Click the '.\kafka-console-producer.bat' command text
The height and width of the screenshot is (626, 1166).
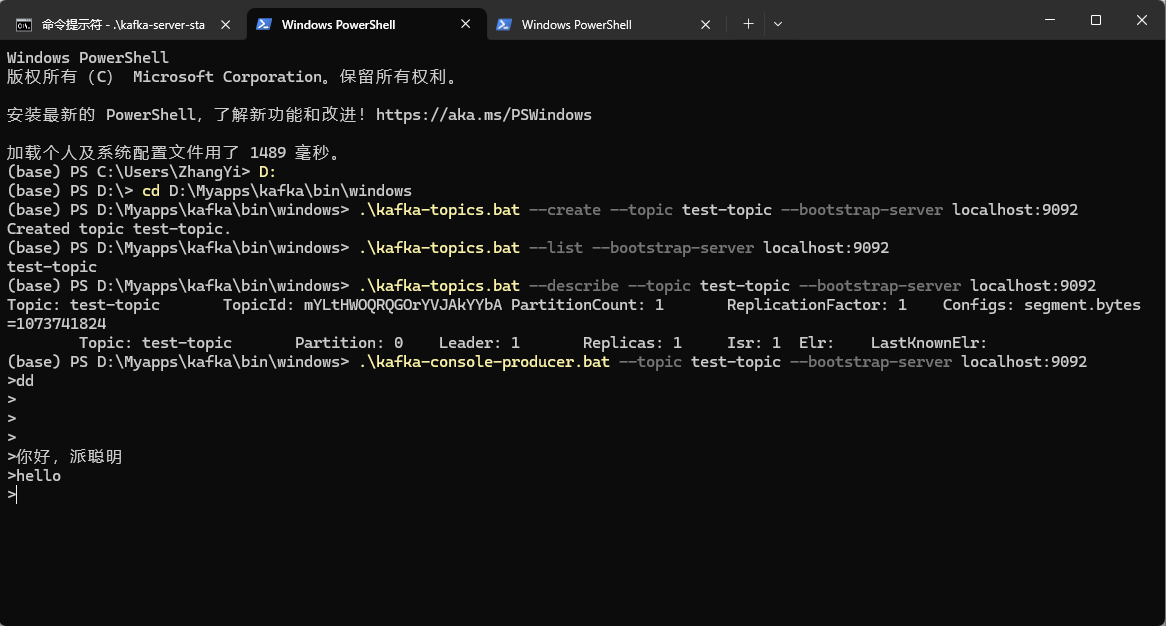click(484, 362)
